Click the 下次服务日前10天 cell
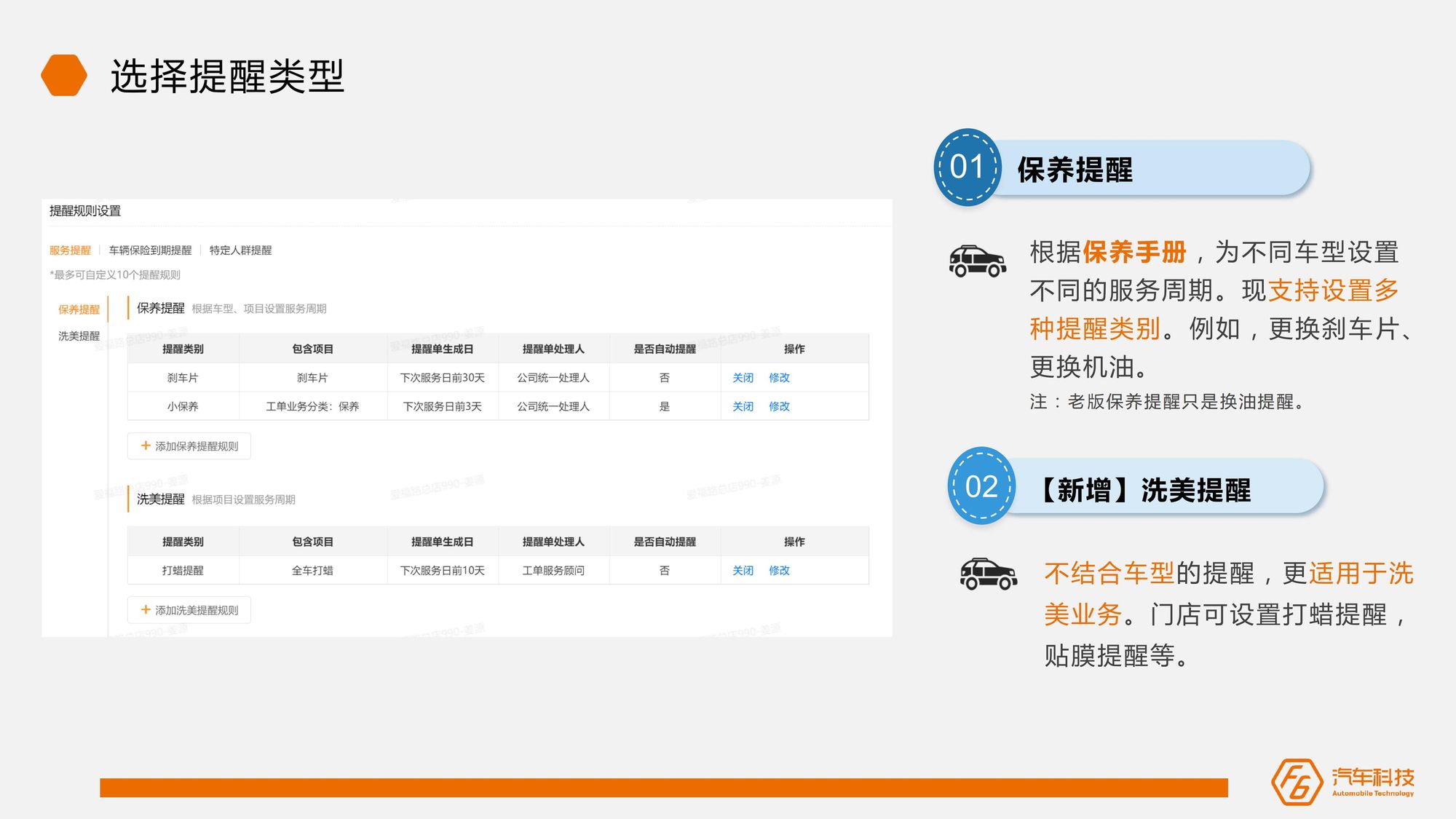The image size is (1456, 819). [443, 571]
